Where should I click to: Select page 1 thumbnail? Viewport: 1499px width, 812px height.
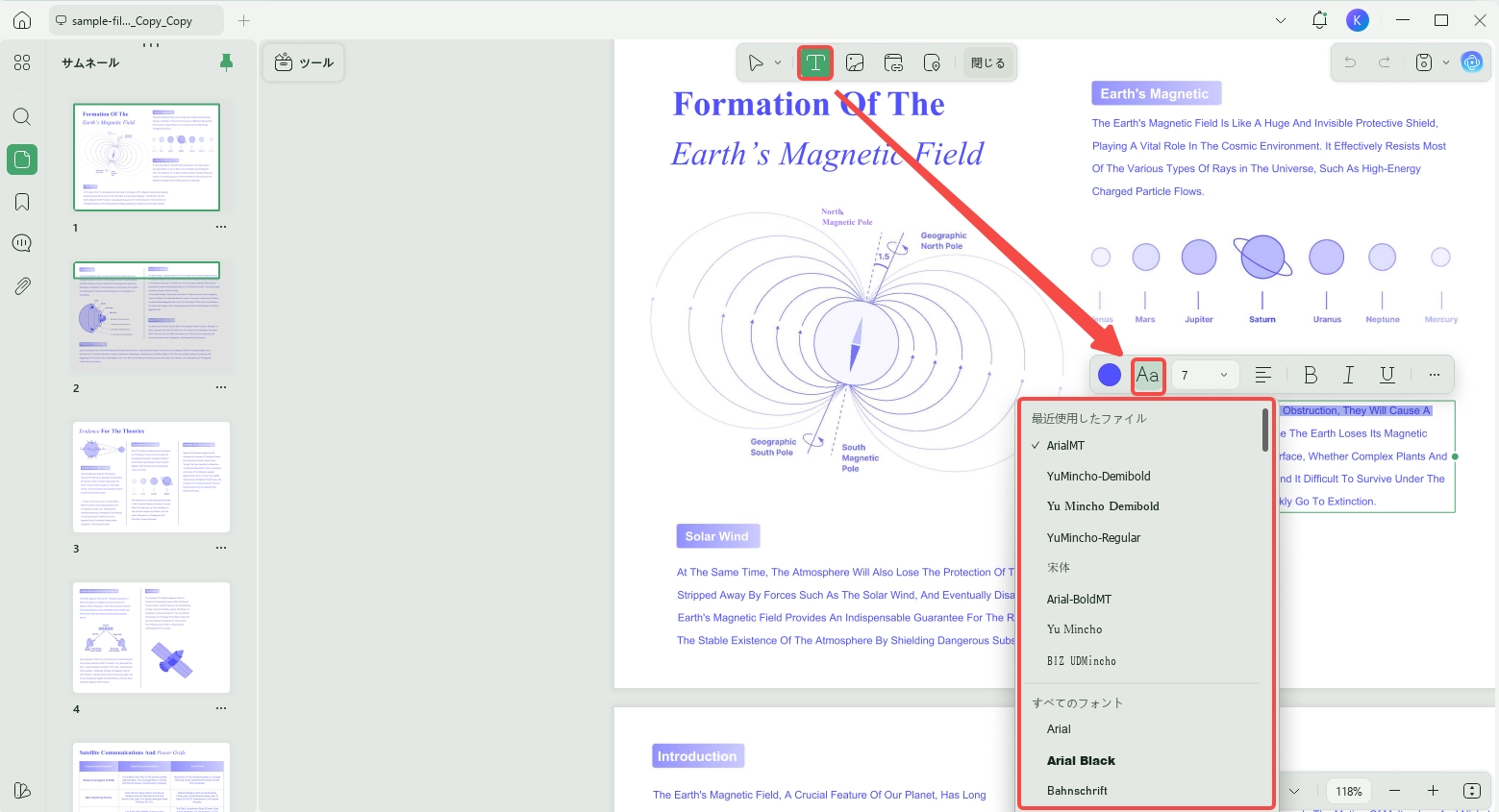147,157
